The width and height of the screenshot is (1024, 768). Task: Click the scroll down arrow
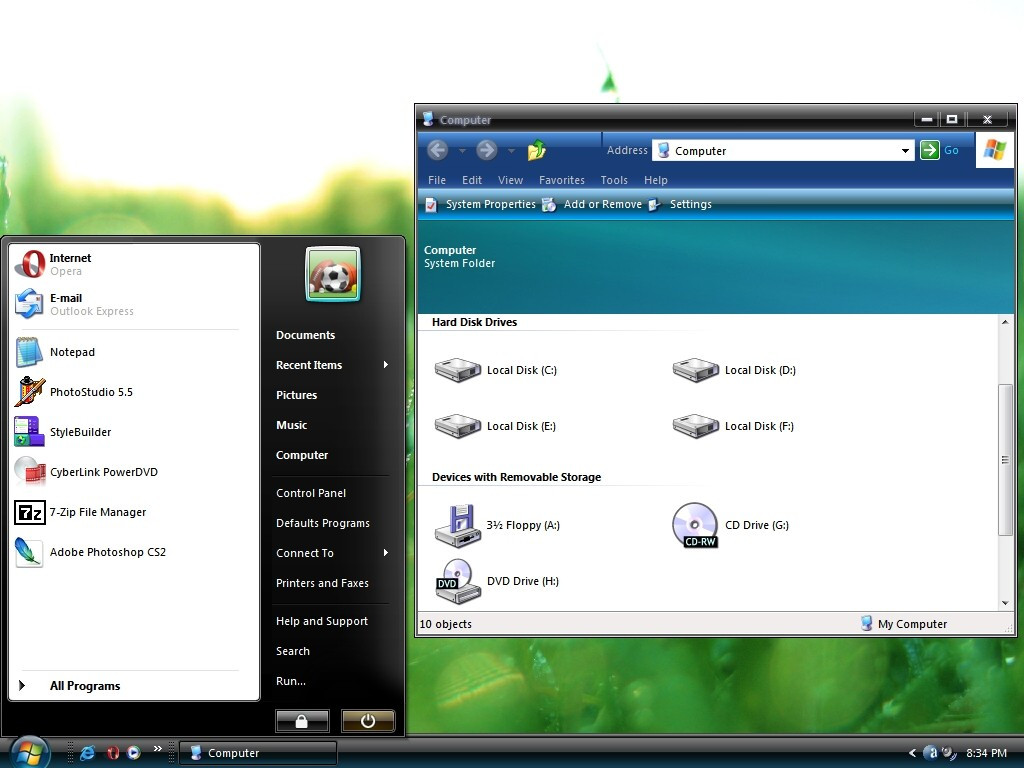click(x=1005, y=603)
